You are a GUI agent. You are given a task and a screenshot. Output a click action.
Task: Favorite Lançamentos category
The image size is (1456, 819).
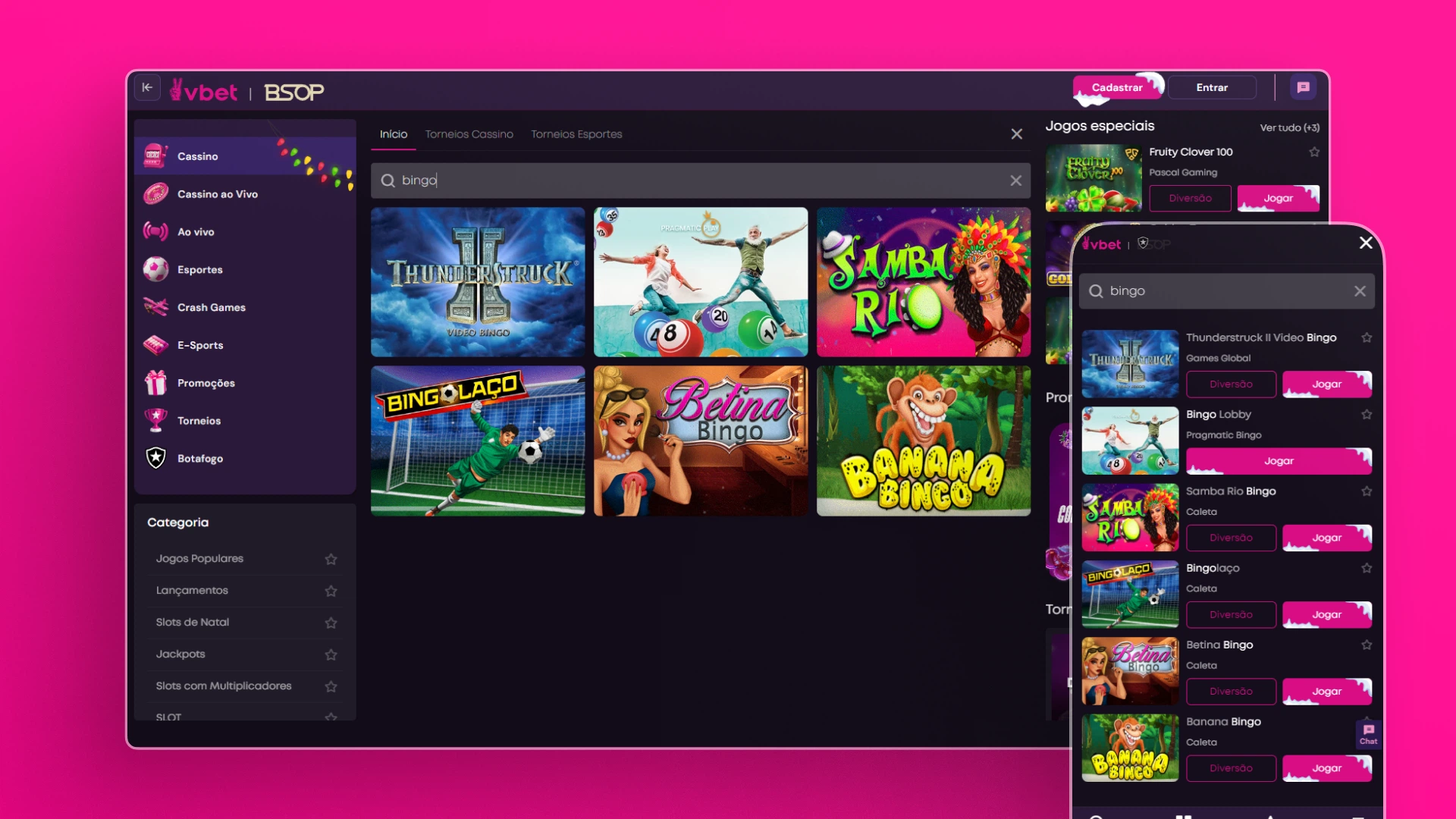331,591
